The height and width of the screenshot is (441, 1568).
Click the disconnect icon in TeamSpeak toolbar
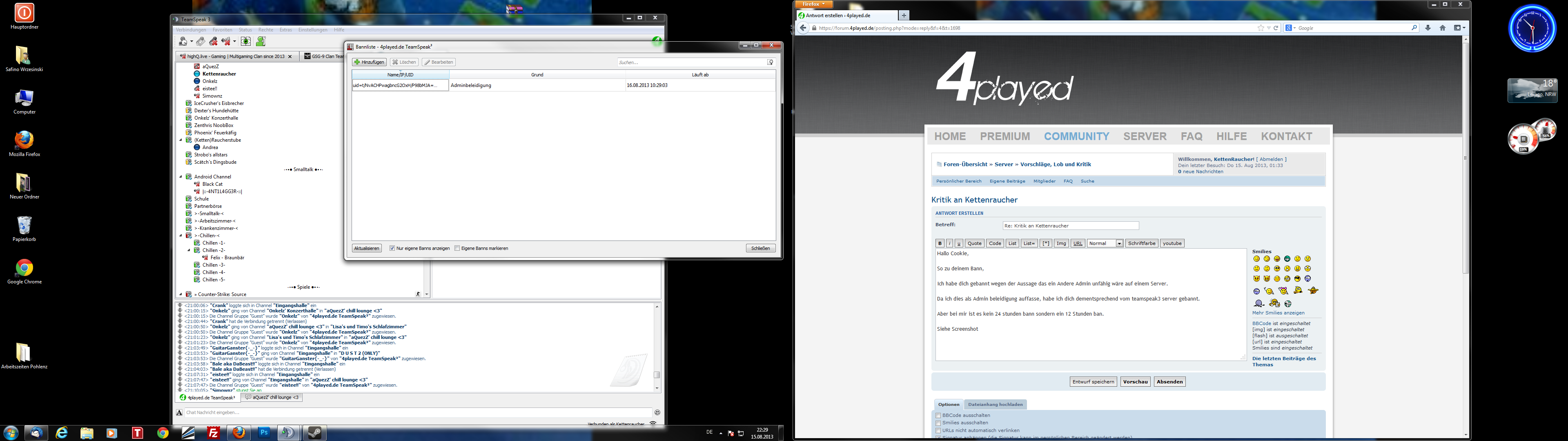213,41
